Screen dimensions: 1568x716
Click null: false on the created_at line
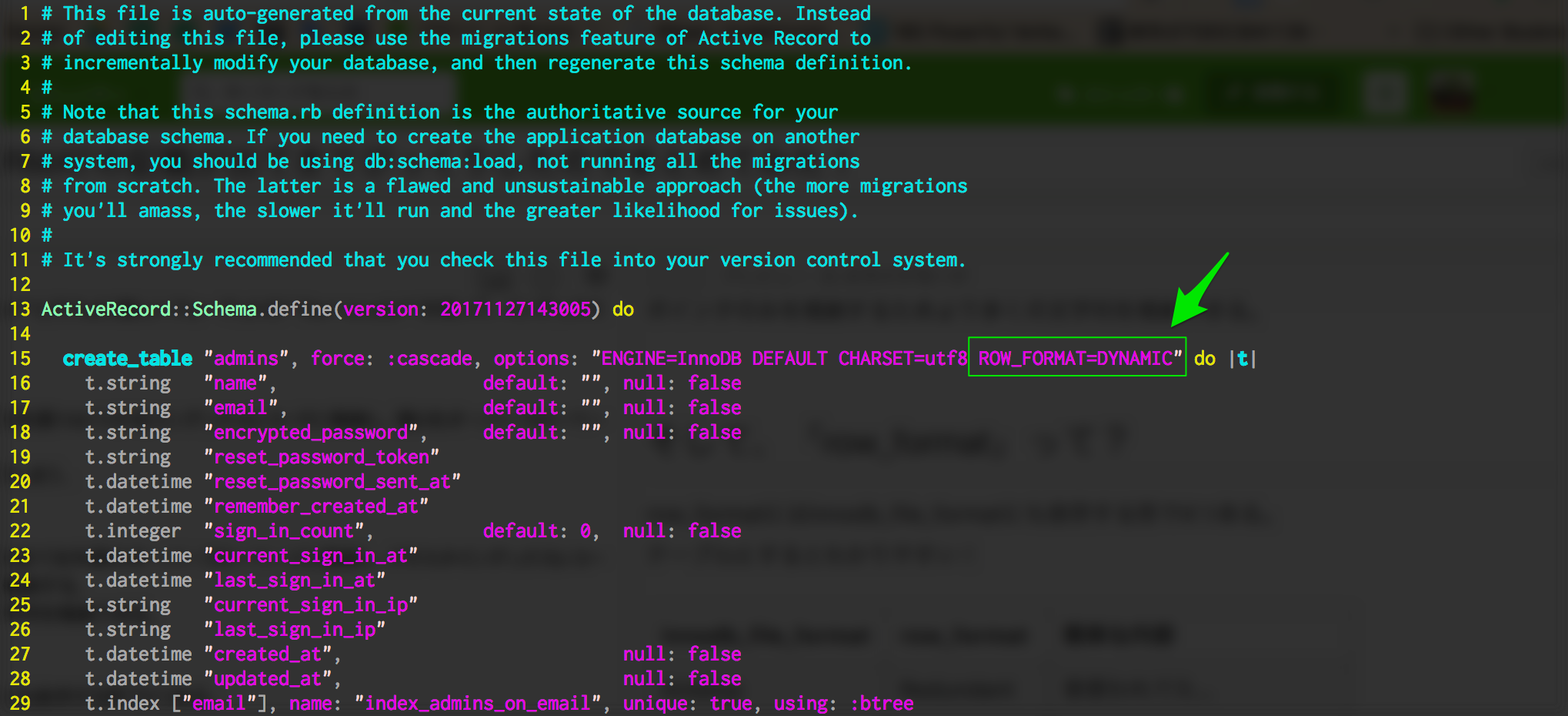(682, 654)
